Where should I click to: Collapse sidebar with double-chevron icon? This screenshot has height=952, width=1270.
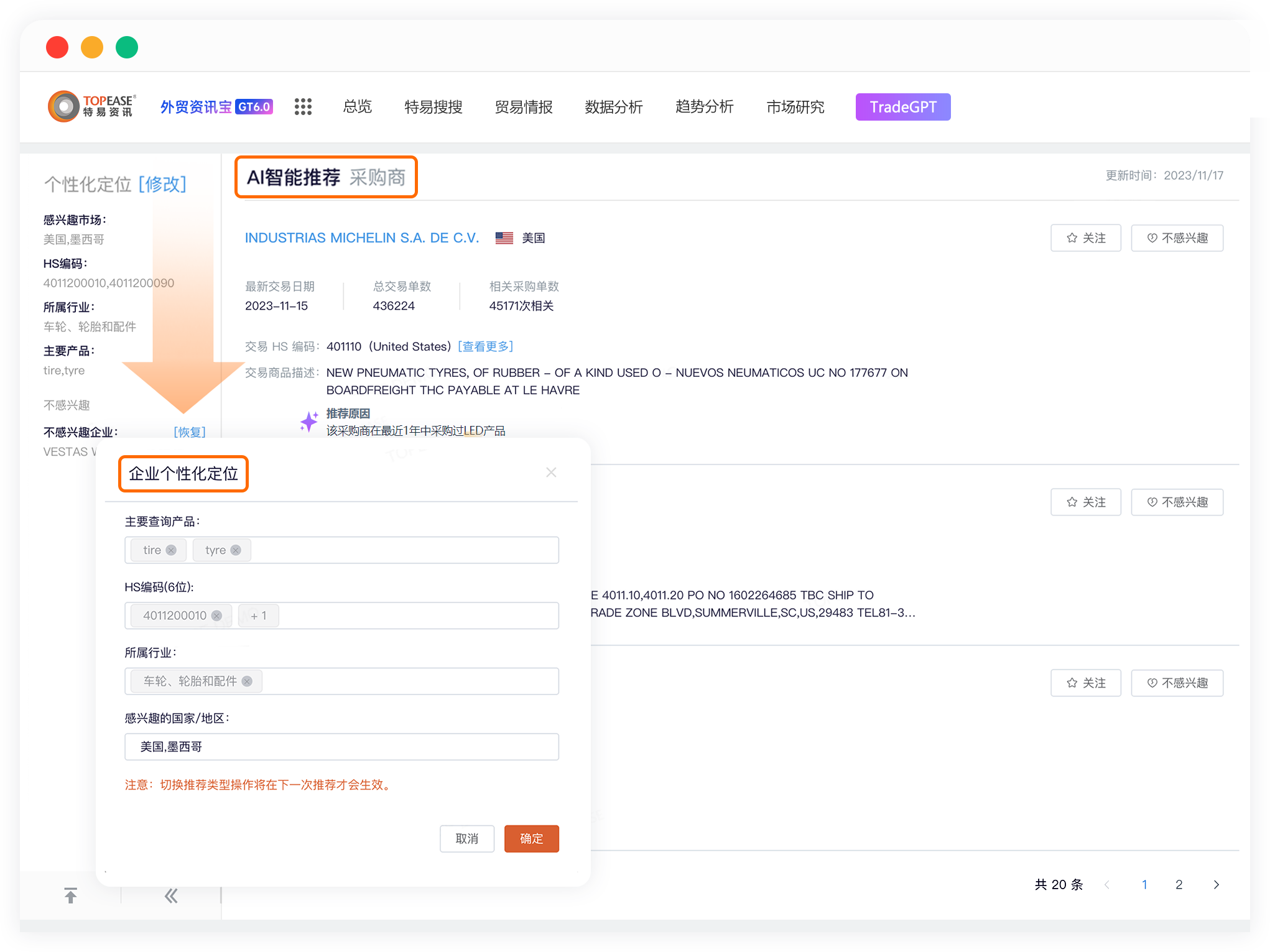pos(171,895)
